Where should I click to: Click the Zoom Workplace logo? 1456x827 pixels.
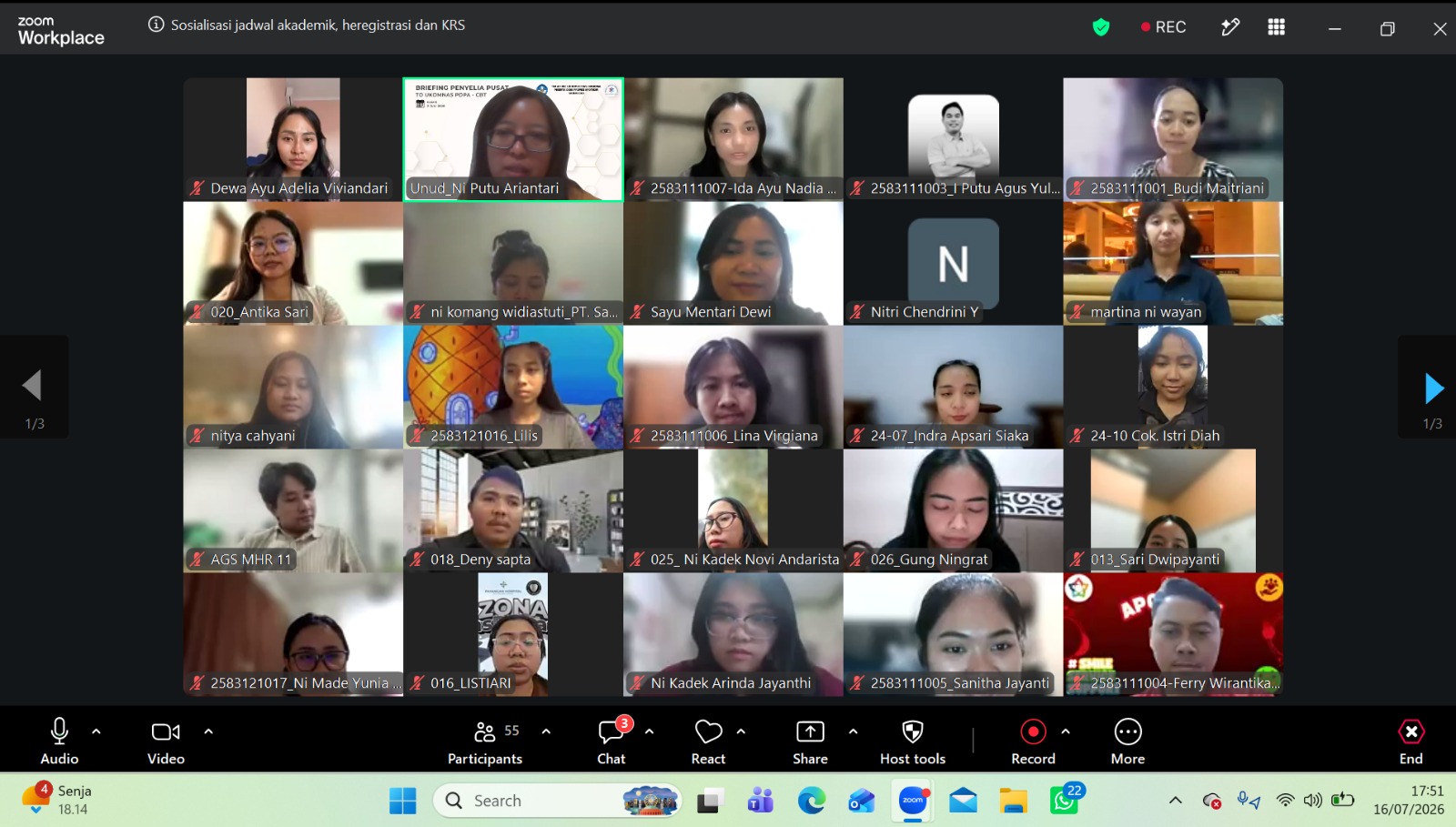pyautogui.click(x=61, y=30)
